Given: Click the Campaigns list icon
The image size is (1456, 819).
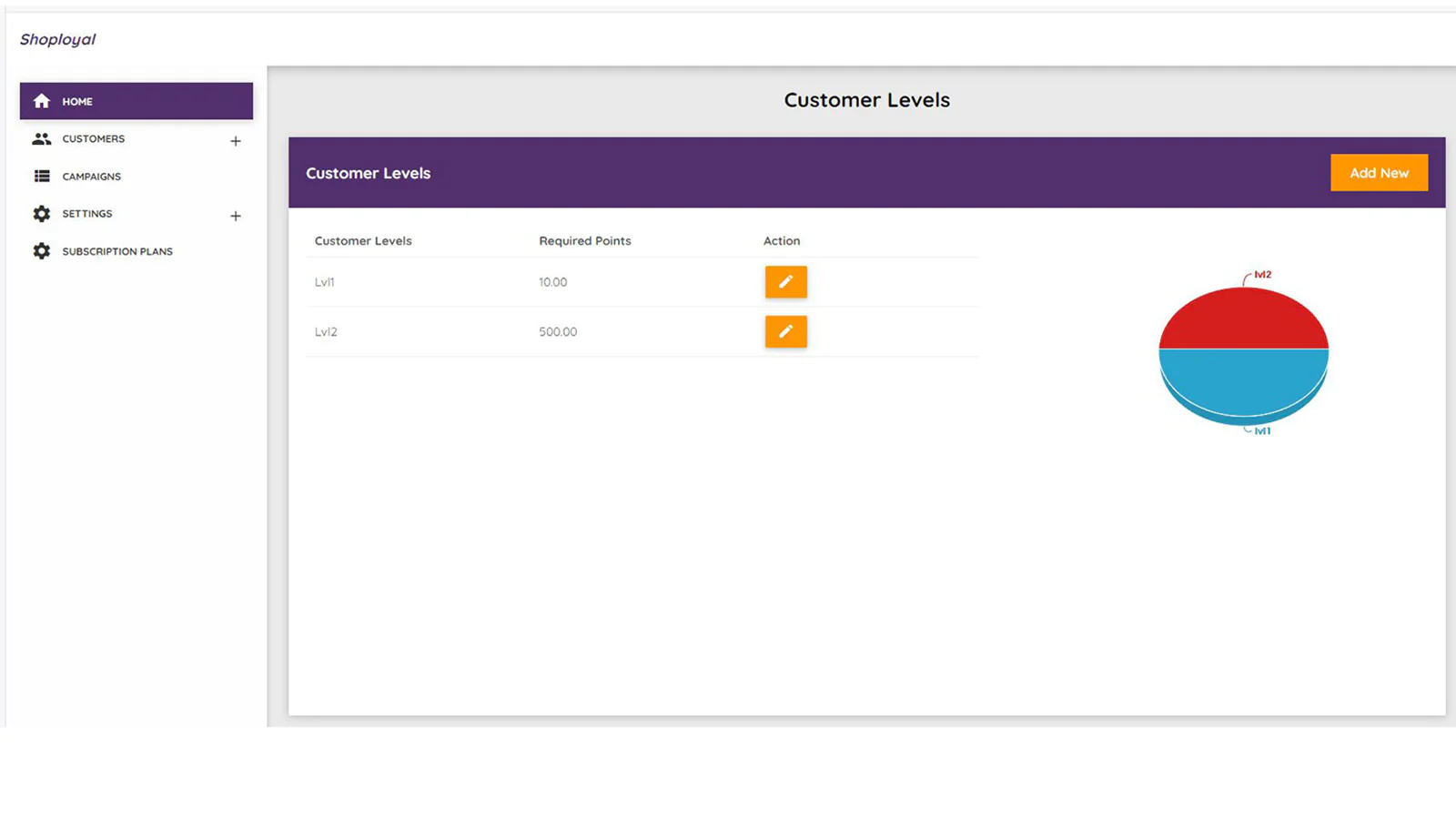Looking at the screenshot, I should 42,177.
